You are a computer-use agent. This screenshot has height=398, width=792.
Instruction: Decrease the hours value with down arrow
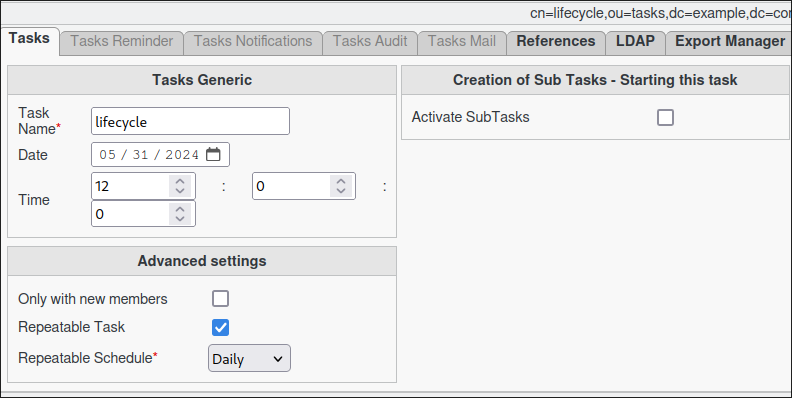pyautogui.click(x=180, y=191)
